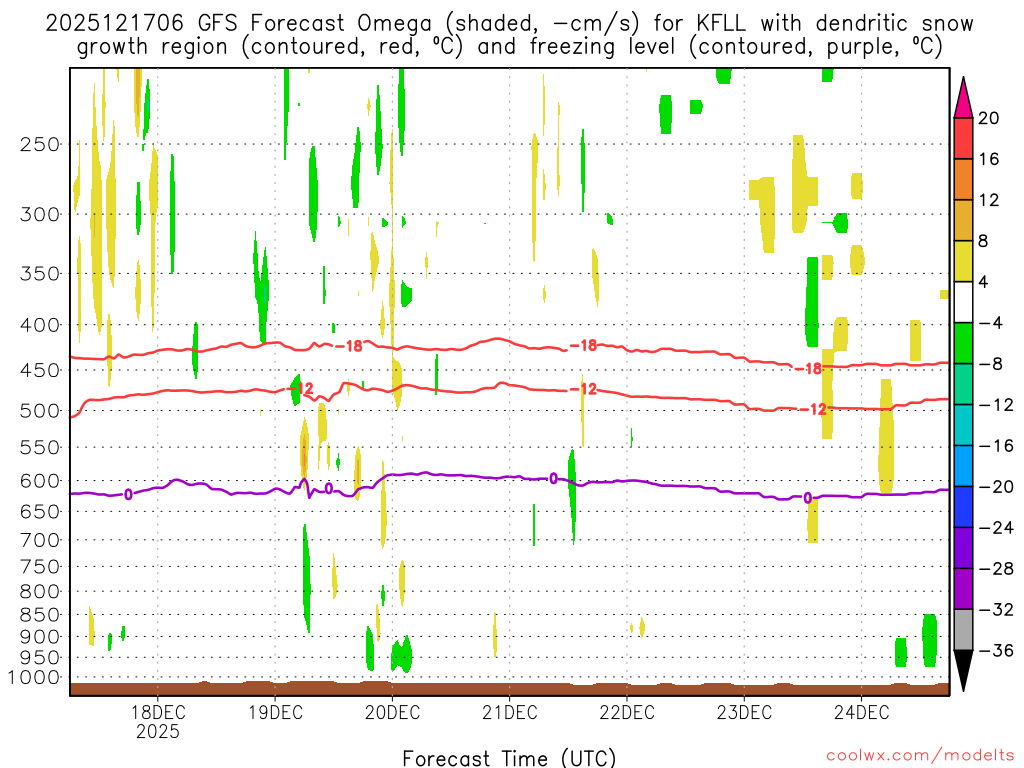The height and width of the screenshot is (768, 1024).
Task: Click the purple 0 label near 23DEC
Action: [x=808, y=498]
